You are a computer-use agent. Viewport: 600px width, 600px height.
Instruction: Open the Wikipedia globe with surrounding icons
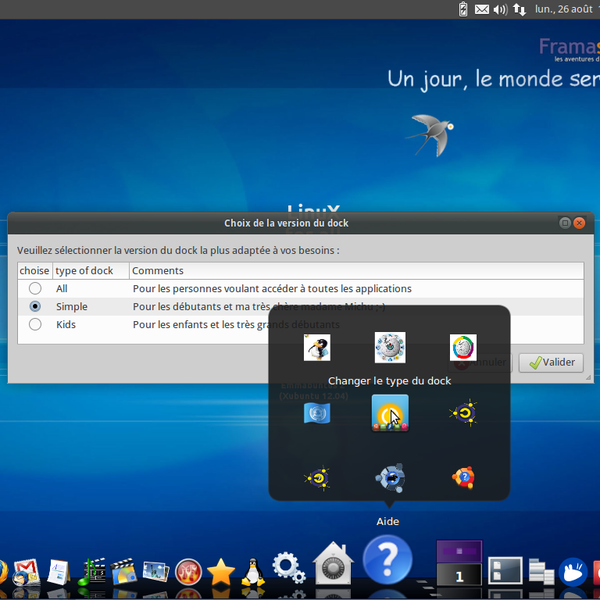[x=390, y=347]
